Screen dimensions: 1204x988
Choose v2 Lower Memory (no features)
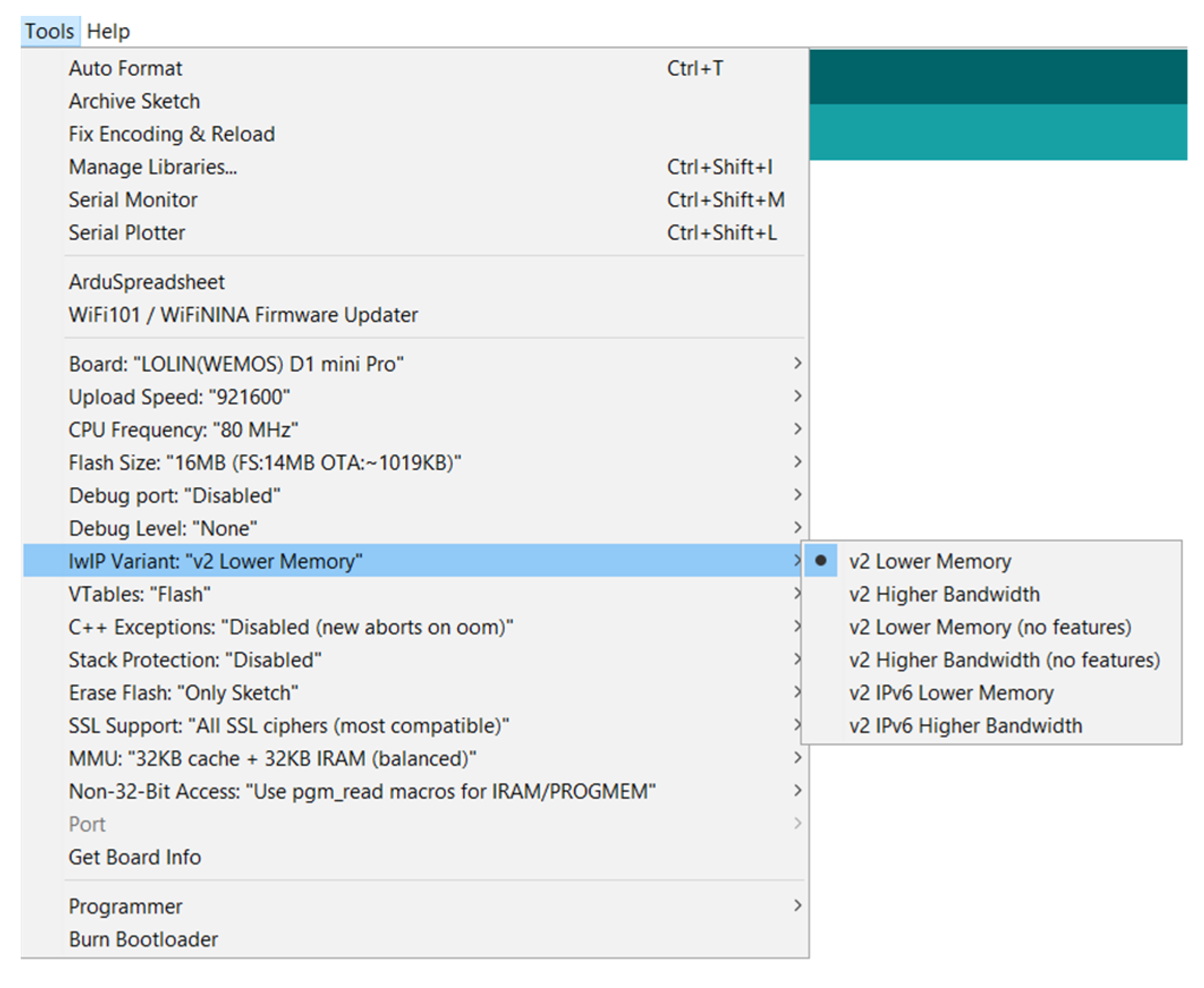(989, 627)
